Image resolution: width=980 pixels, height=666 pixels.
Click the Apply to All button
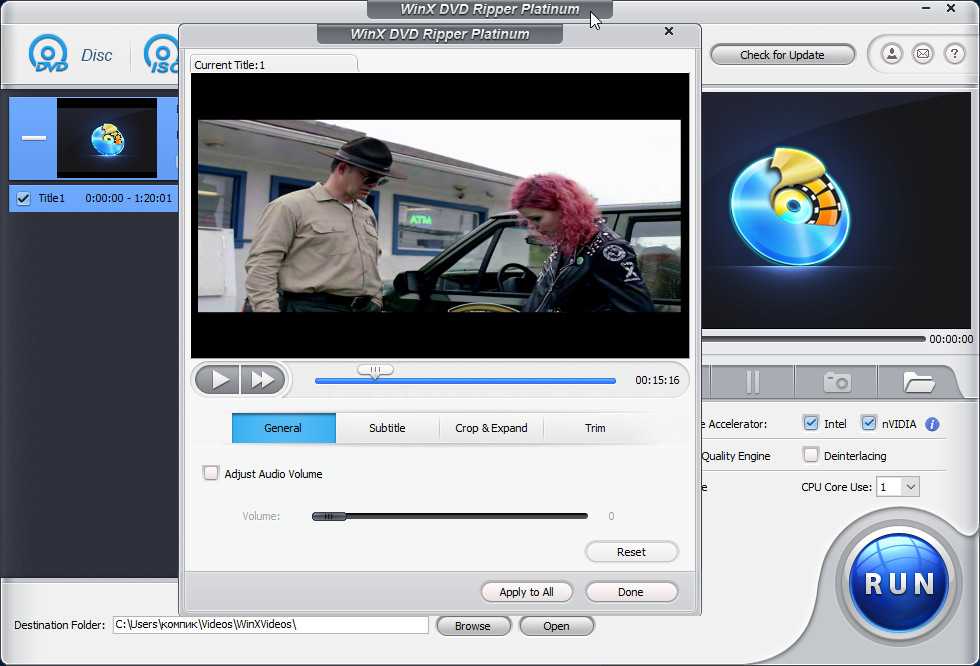[526, 592]
